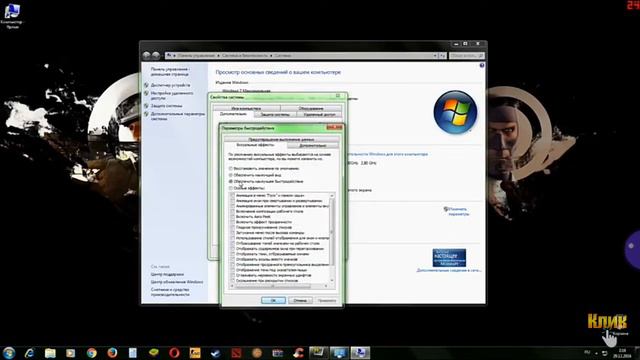Viewport: 640px width, 360px height.
Task: Expand the arrow after Панель управления breadcrumb
Action: point(218,56)
